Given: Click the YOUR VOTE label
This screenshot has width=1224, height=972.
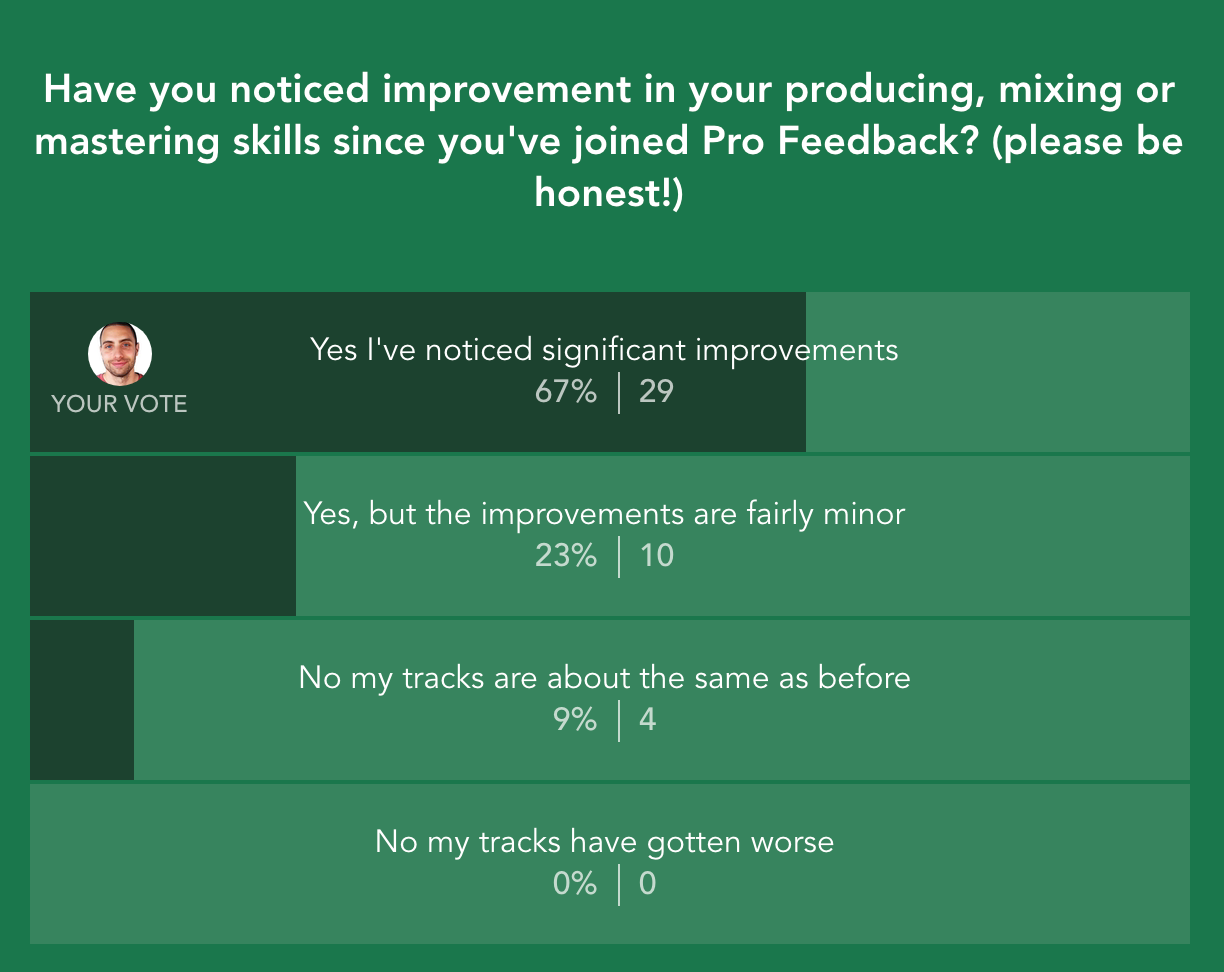Looking at the screenshot, I should click(120, 404).
